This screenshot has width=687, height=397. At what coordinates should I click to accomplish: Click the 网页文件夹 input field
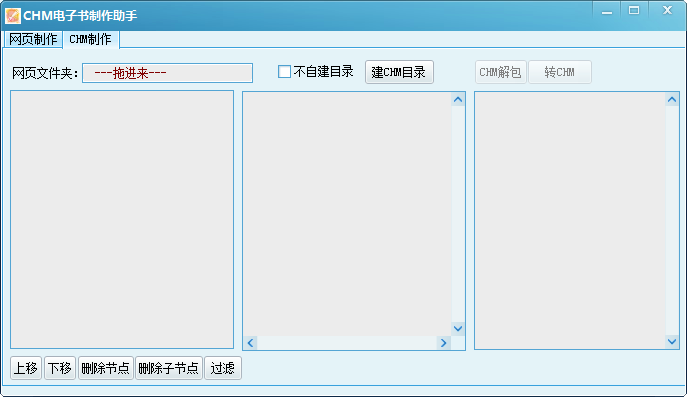tap(167, 73)
